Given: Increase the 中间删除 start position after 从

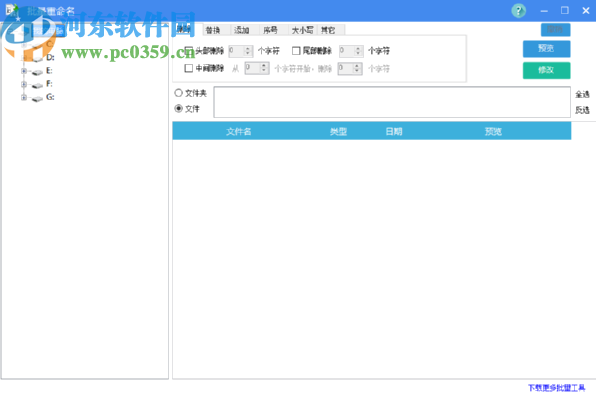Looking at the screenshot, I should click(x=264, y=66).
